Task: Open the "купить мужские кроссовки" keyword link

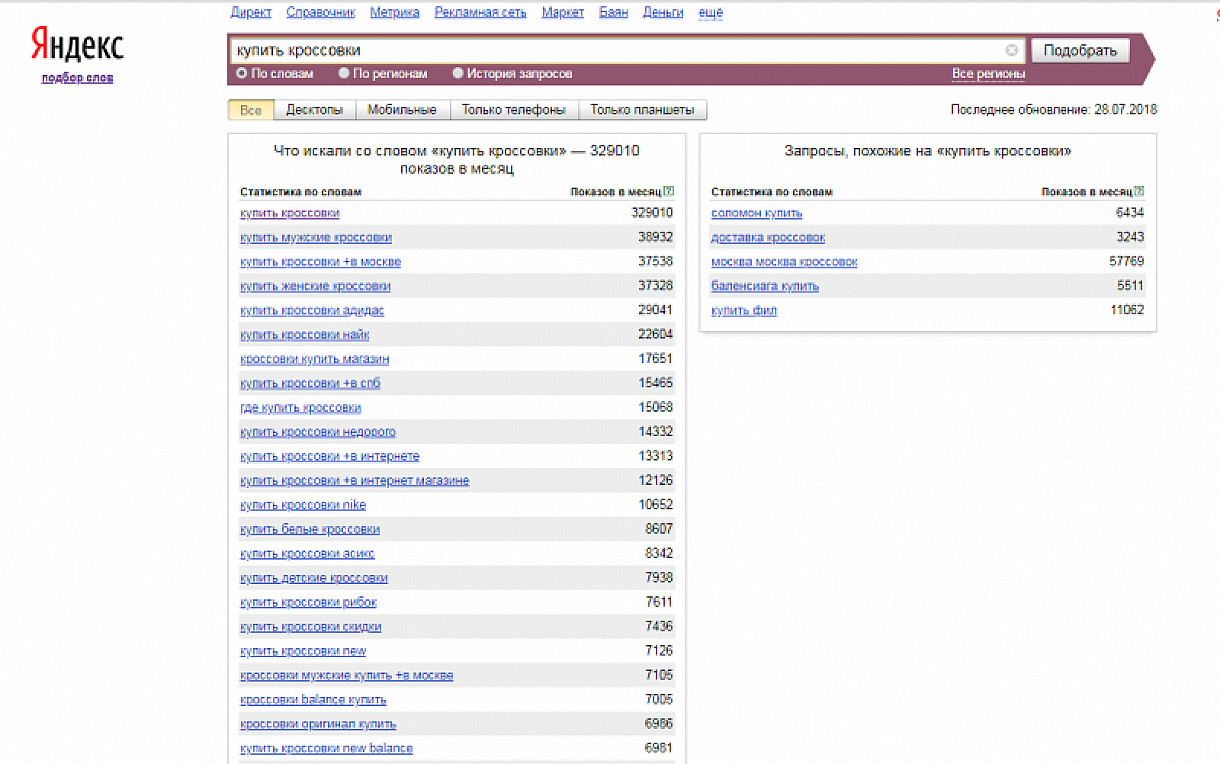Action: 316,237
